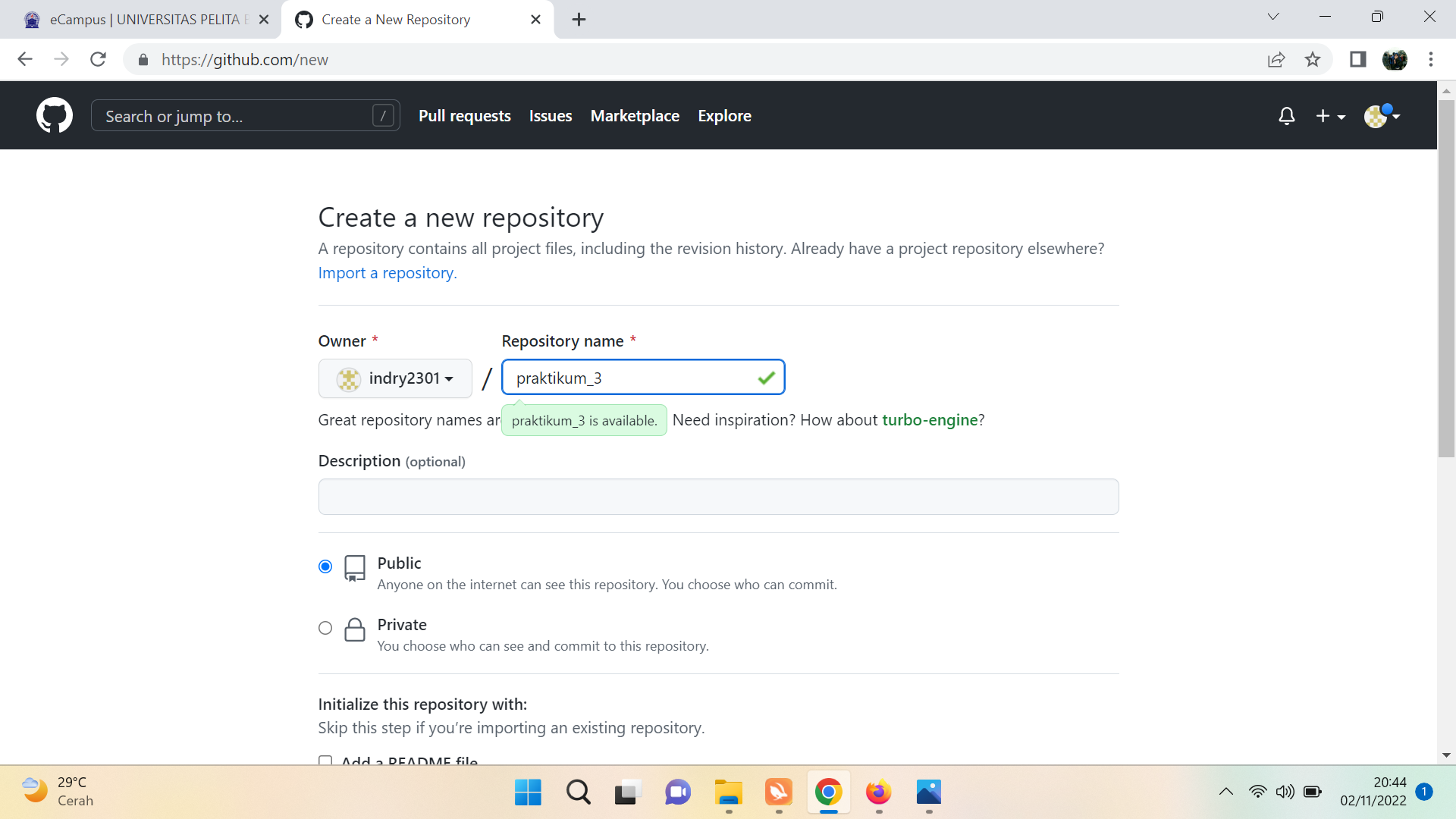Open the Chrome profile avatar
This screenshot has height=819, width=1456.
click(1395, 59)
